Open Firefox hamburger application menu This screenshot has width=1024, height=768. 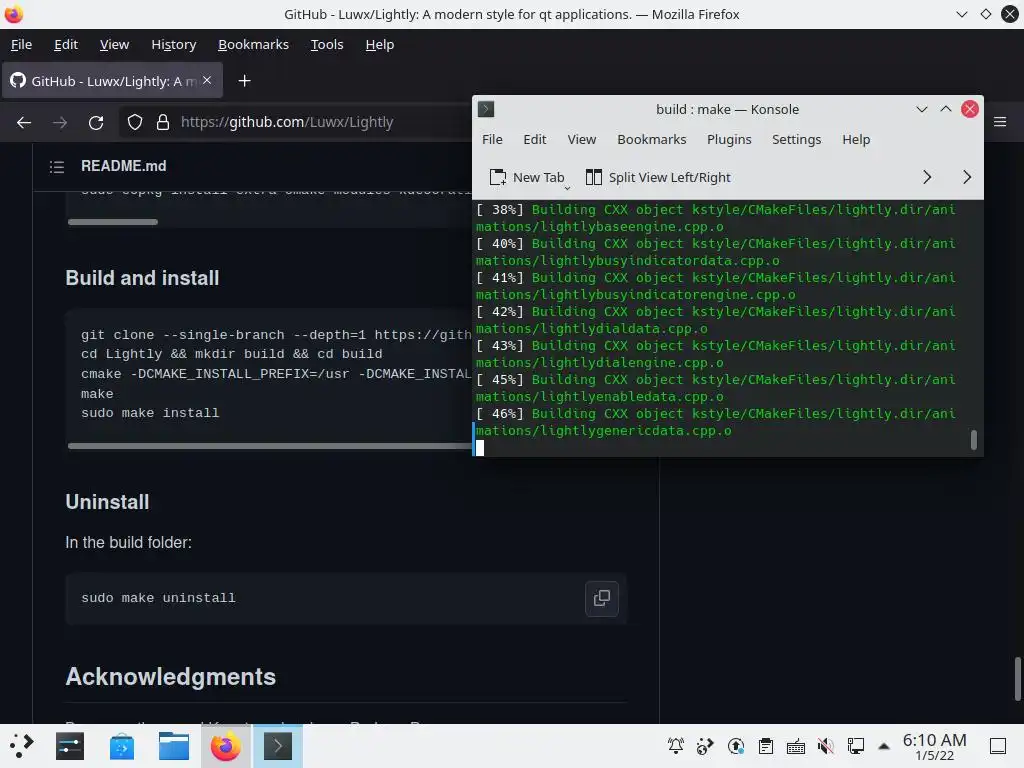[1000, 122]
